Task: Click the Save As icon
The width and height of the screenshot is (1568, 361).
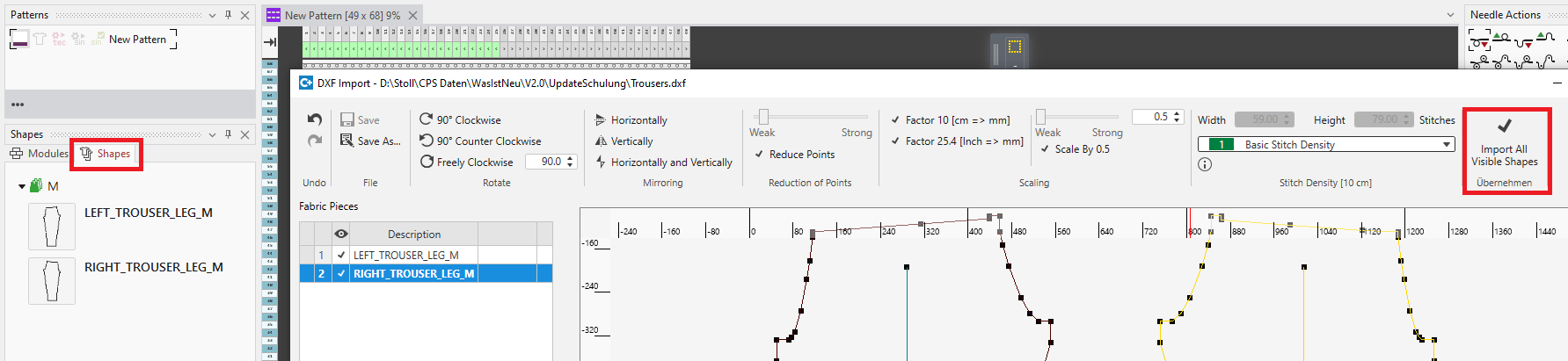Action: coord(347,141)
